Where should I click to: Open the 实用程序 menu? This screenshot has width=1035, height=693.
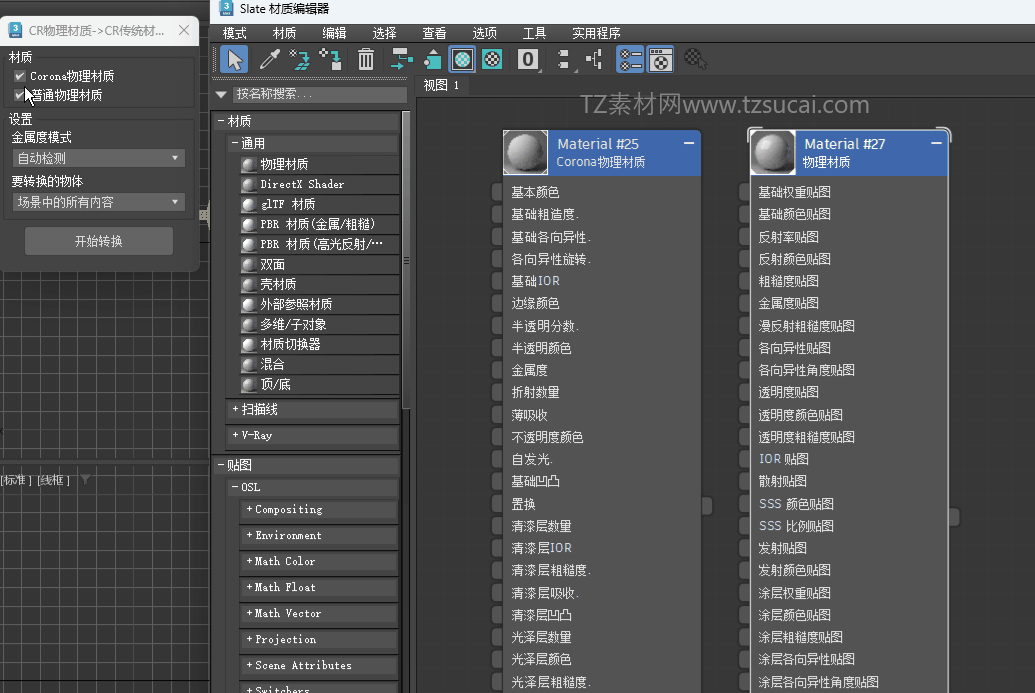596,33
